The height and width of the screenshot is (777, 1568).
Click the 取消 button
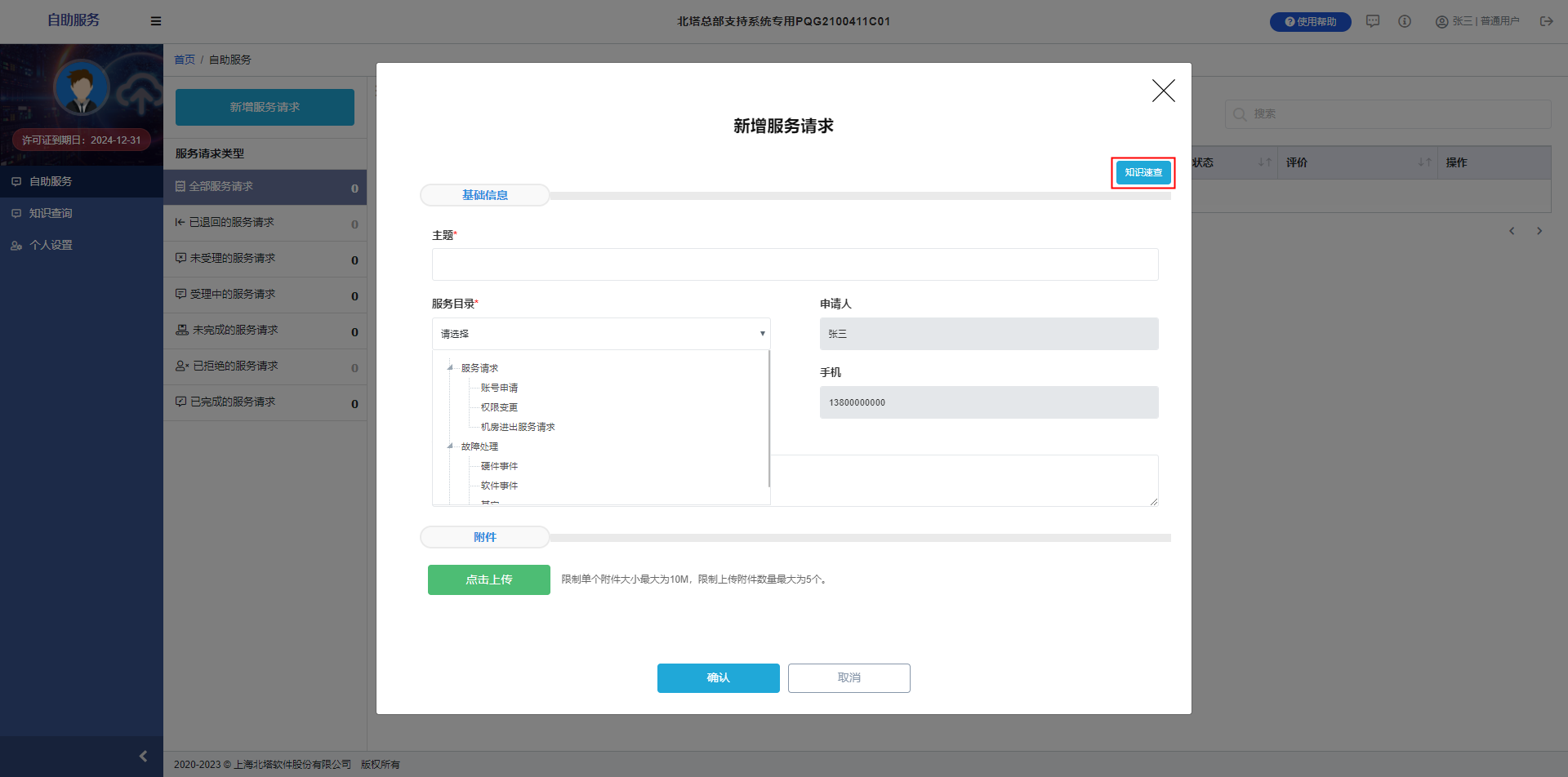[x=849, y=677]
